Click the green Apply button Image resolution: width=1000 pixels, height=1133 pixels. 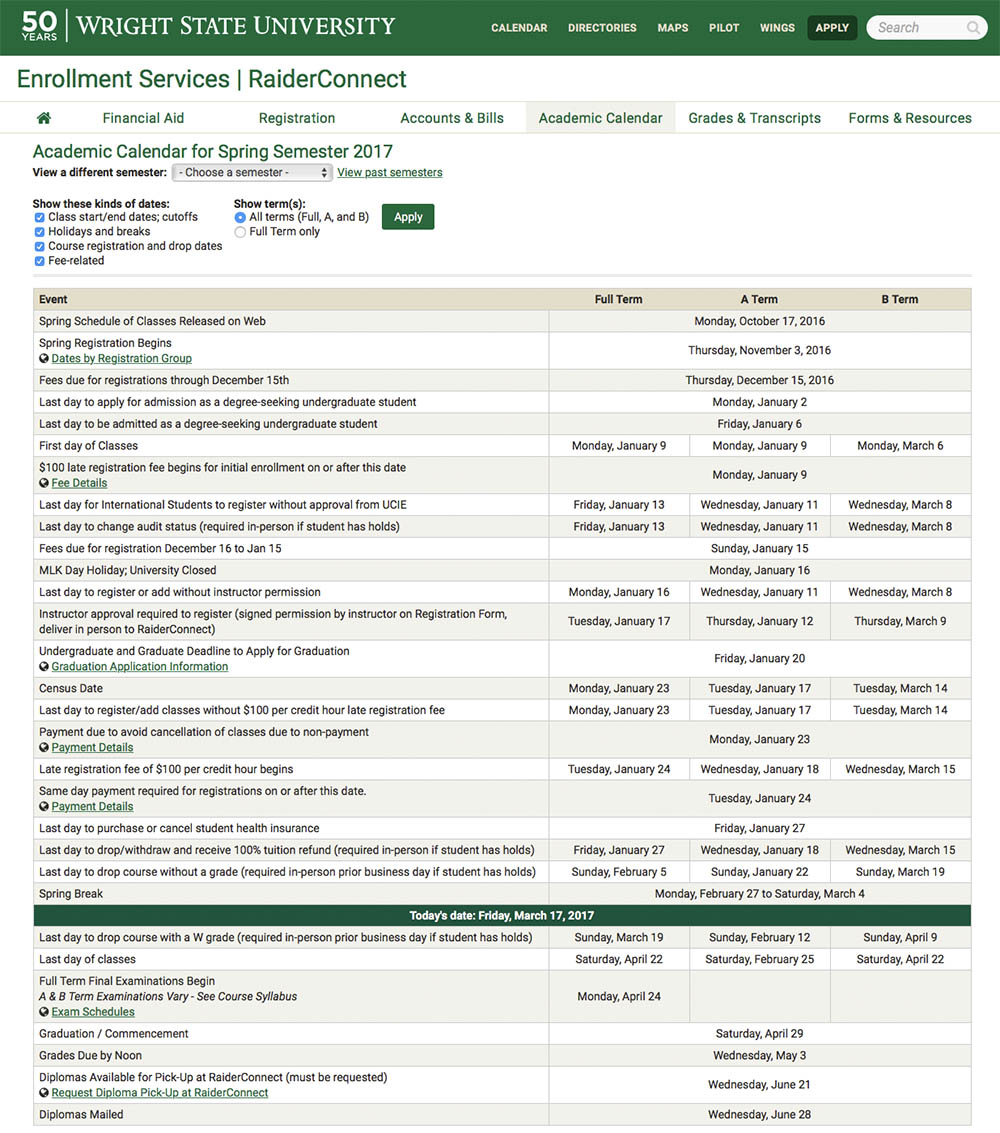coord(408,216)
